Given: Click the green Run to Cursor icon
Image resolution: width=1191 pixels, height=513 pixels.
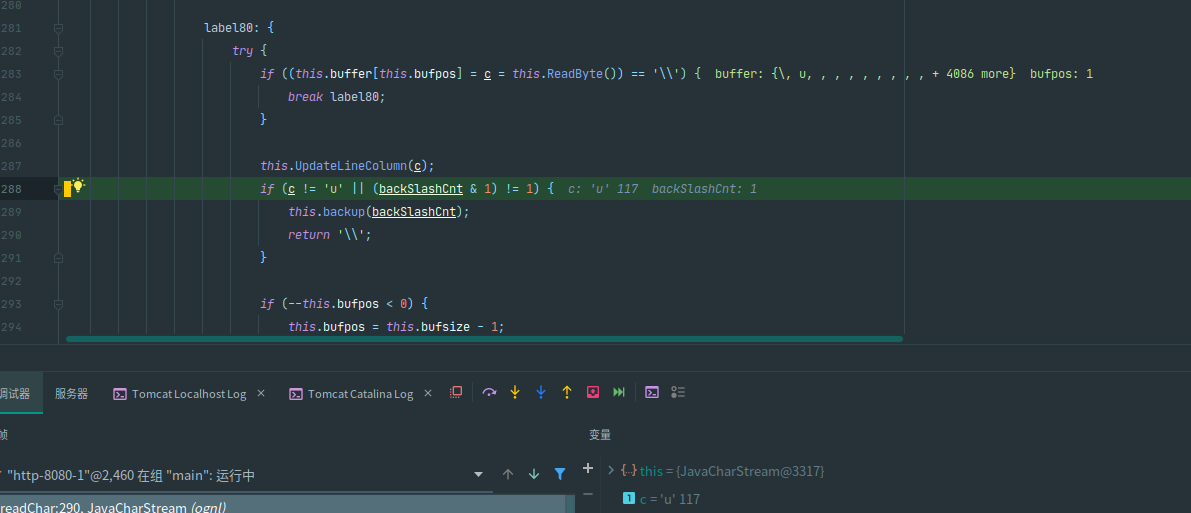Looking at the screenshot, I should tap(619, 393).
